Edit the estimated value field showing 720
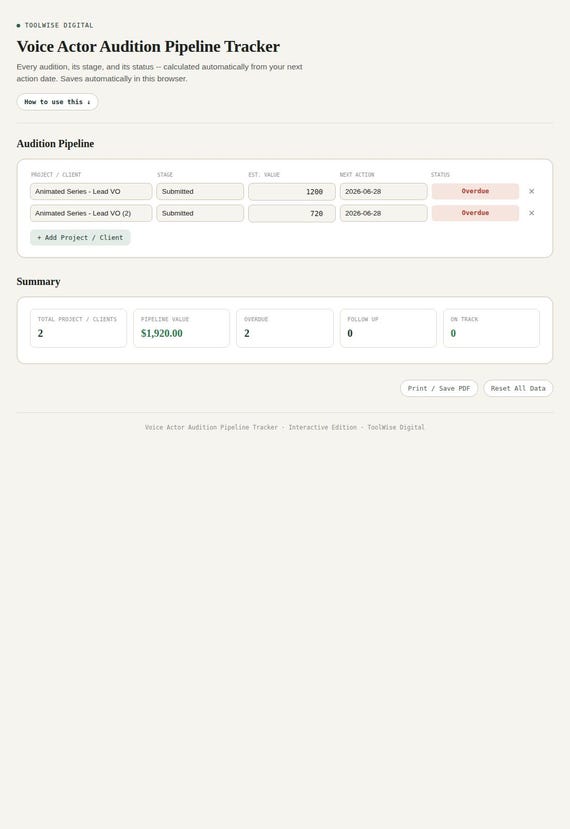The height and width of the screenshot is (829, 570). pyautogui.click(x=292, y=213)
